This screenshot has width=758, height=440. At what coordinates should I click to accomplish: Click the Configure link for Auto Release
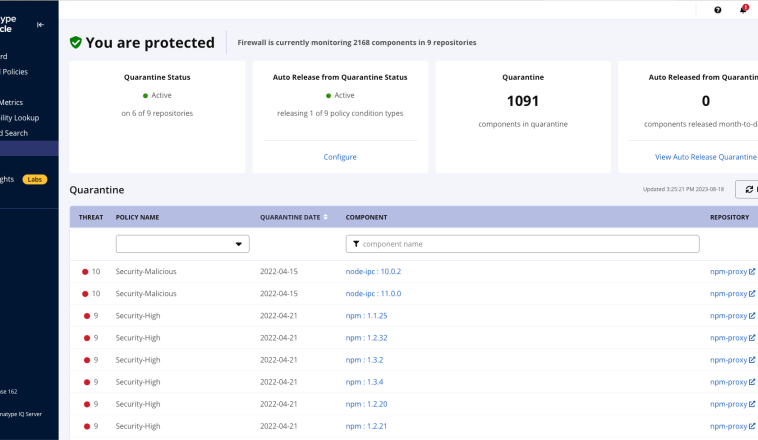pyautogui.click(x=340, y=157)
